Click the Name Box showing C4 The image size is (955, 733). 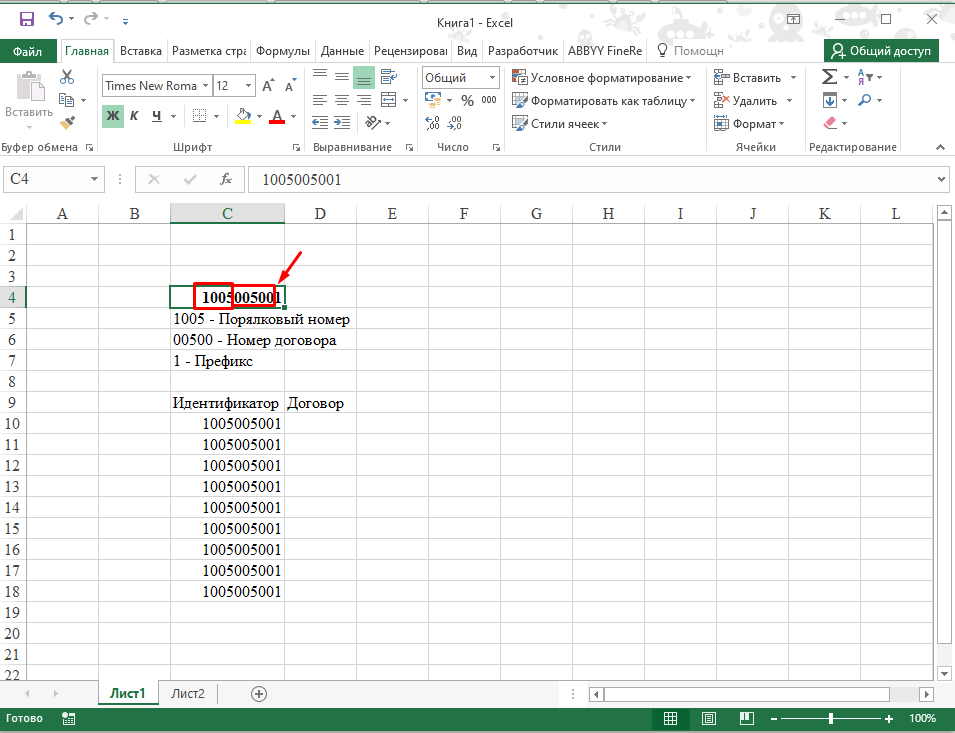[53, 179]
